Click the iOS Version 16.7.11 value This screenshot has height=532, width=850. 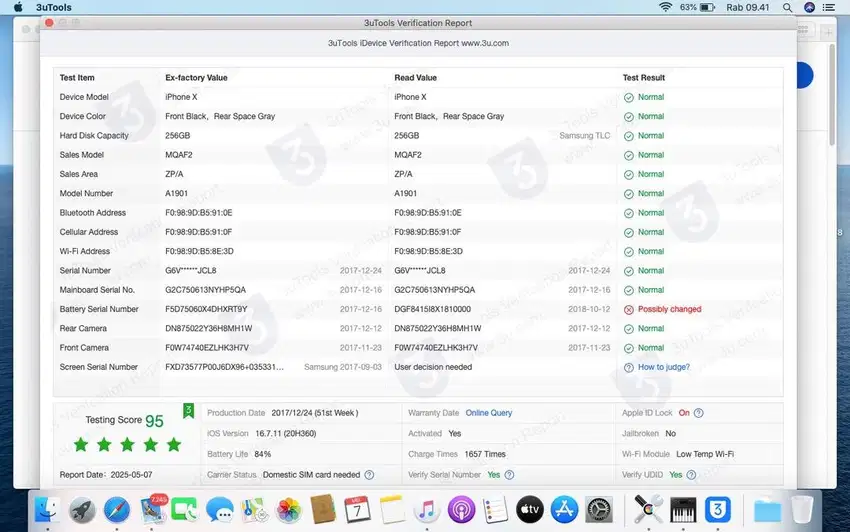tap(286, 433)
